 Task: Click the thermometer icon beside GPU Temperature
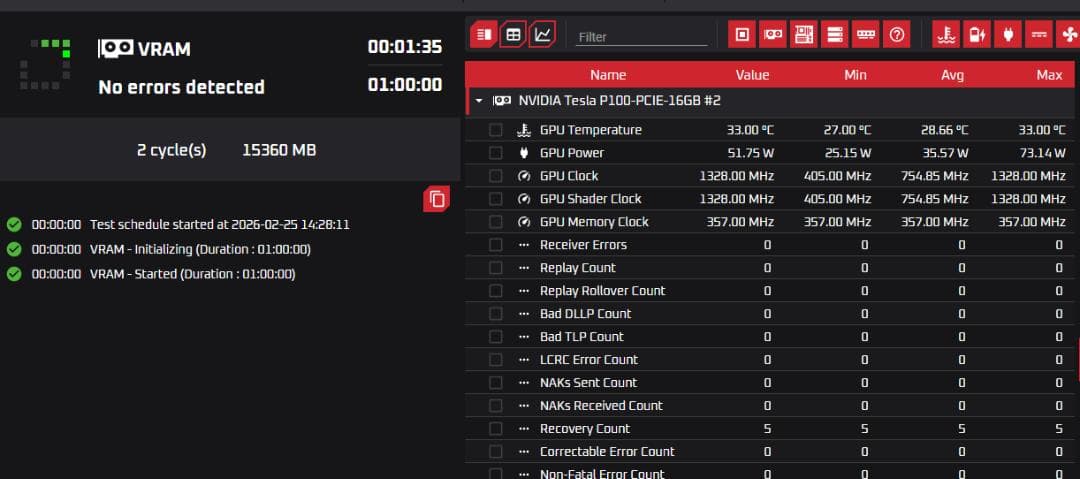(524, 130)
